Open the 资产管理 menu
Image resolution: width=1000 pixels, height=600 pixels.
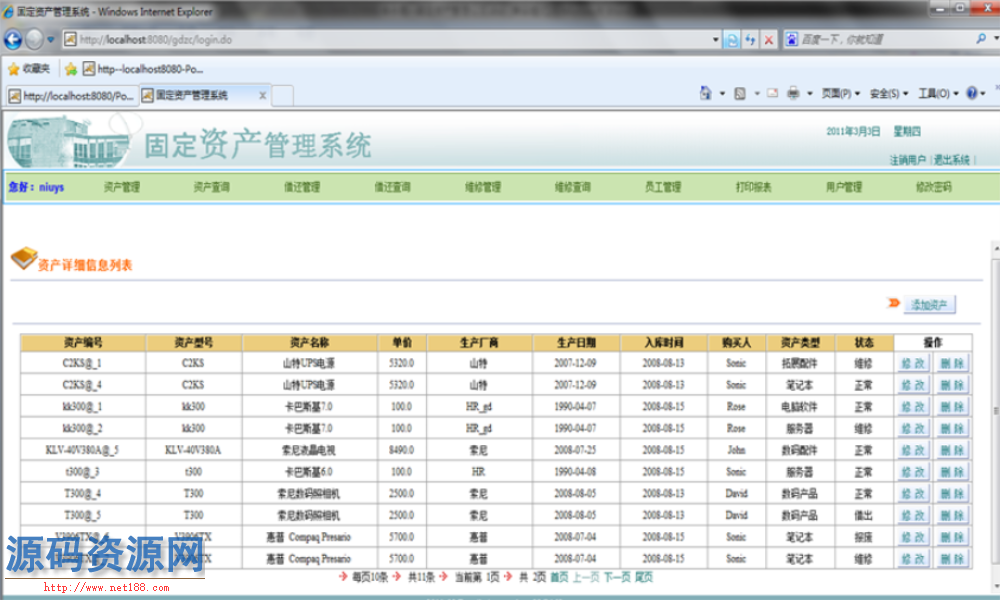(121, 187)
